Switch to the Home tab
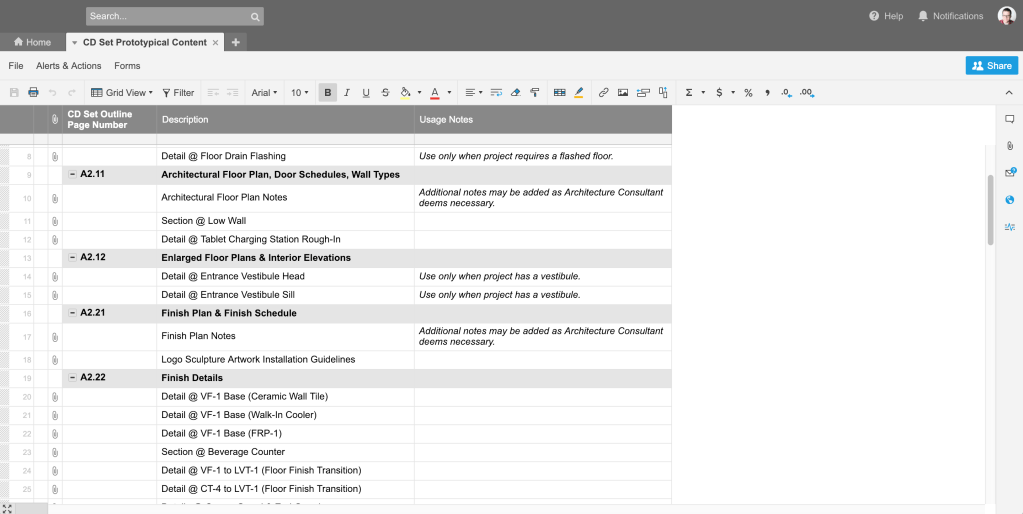The height and width of the screenshot is (514, 1023). pos(32,42)
